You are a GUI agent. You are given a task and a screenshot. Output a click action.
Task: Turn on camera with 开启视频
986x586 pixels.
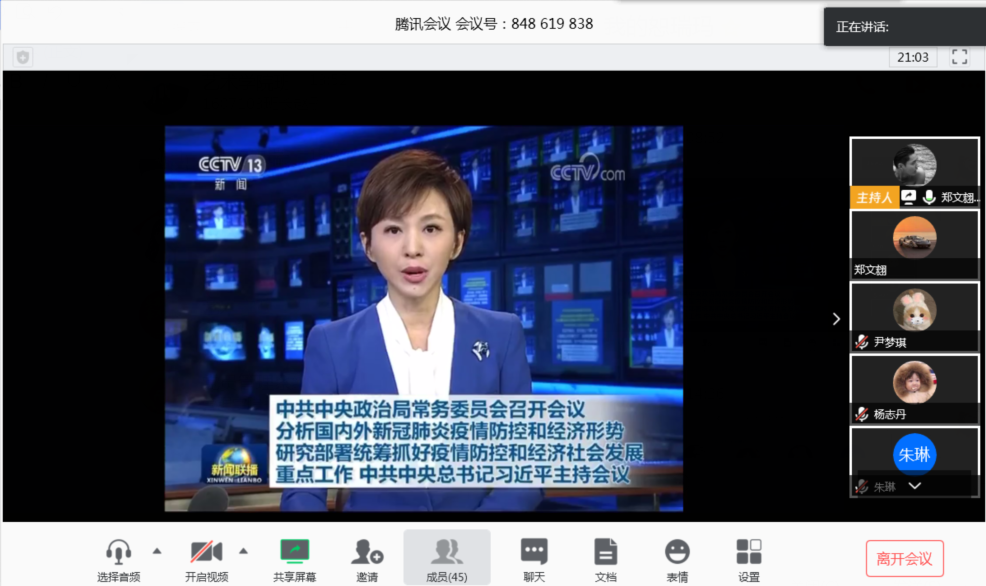point(206,551)
